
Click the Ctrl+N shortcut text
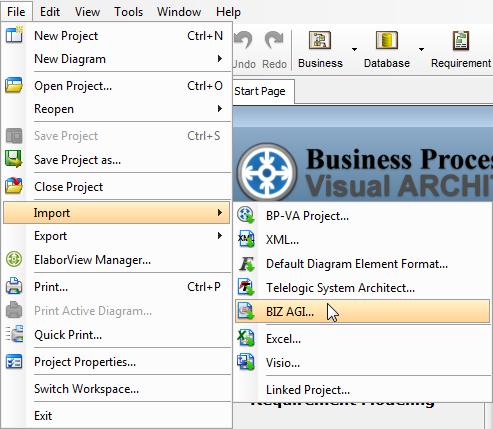coord(205,36)
